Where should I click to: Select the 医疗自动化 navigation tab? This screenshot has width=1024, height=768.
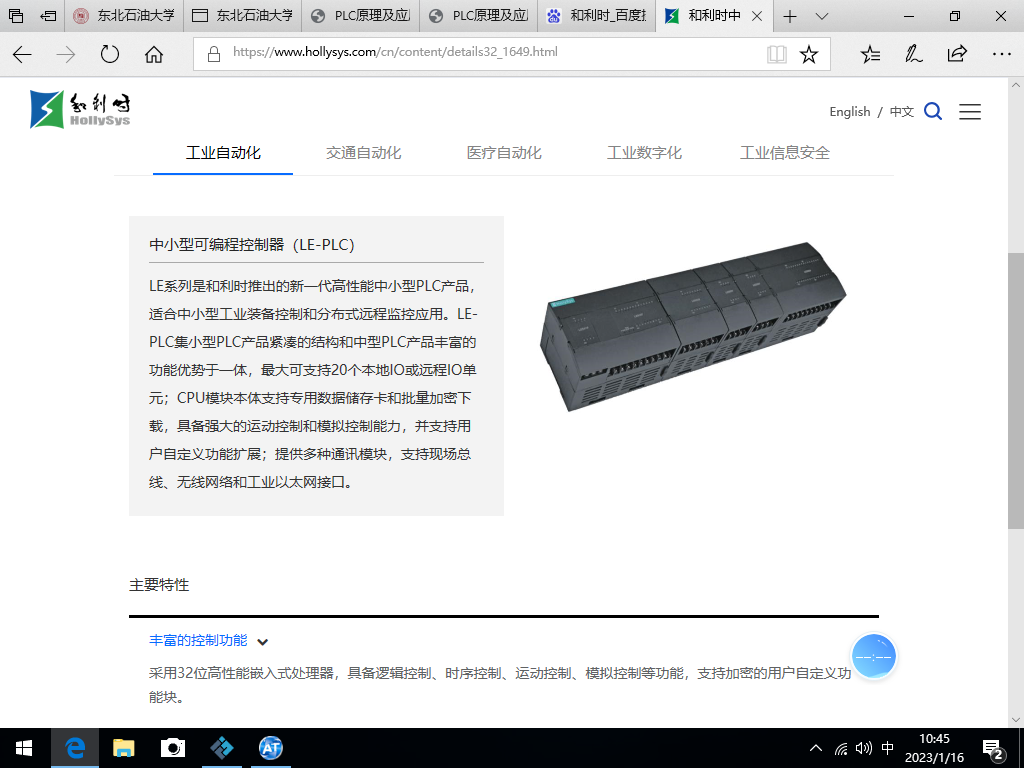(x=504, y=153)
